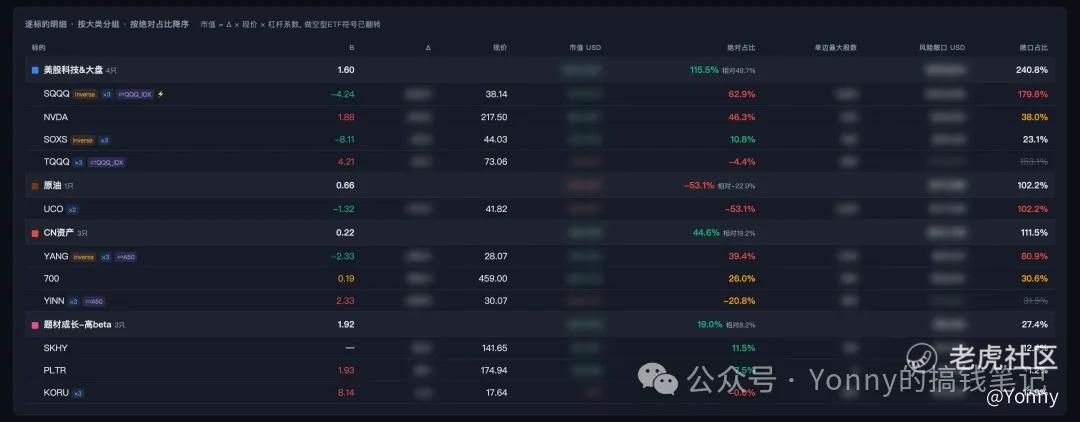This screenshot has width=1080, height=422.
Task: Select the SQQQ ticker
Action: [x=56, y=94]
